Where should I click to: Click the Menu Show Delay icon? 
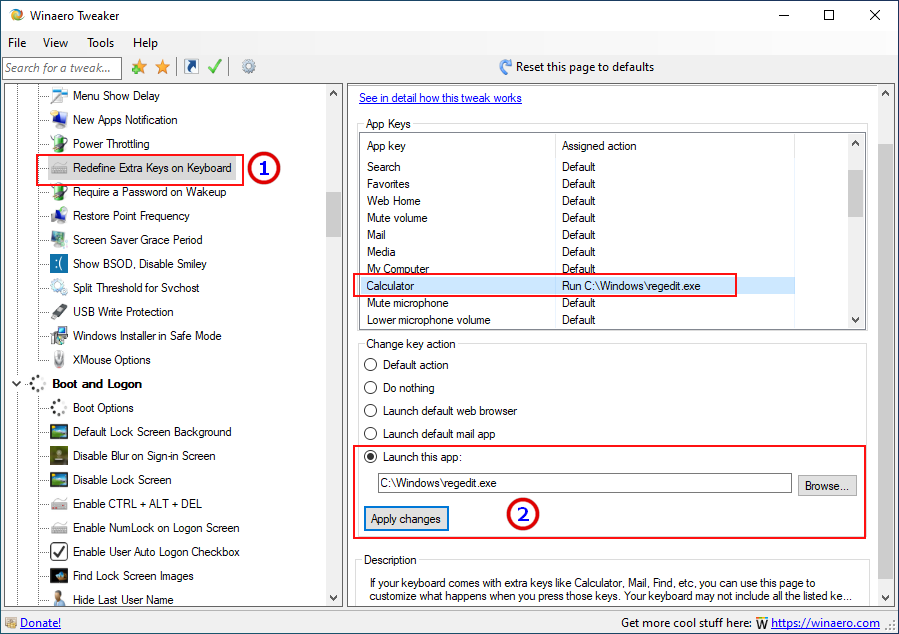(x=58, y=96)
